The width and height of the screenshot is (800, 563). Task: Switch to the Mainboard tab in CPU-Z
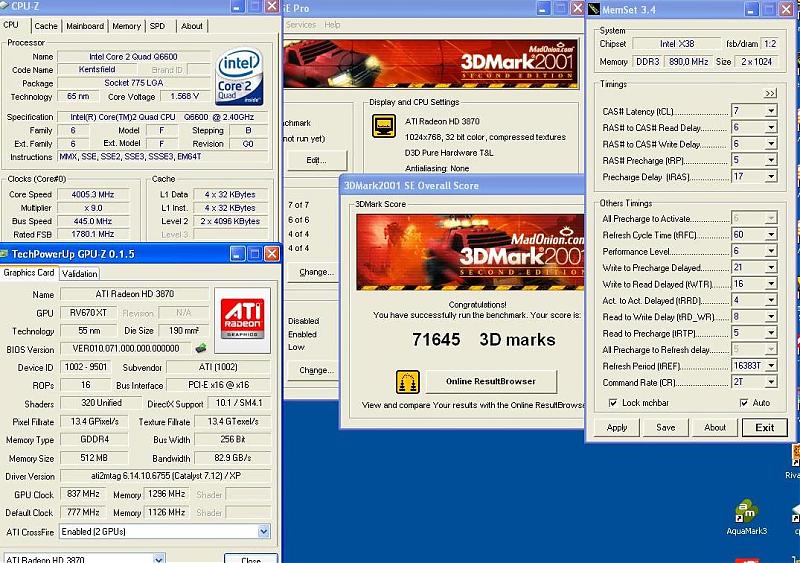coord(85,26)
